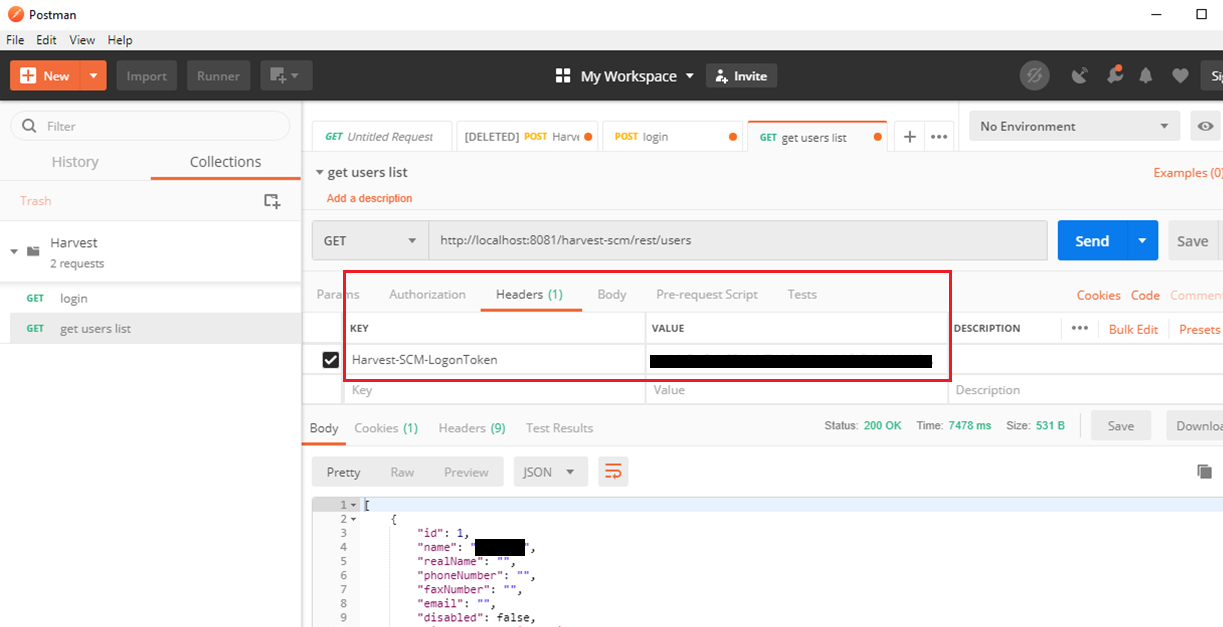This screenshot has width=1223, height=627.
Task: Add a new request tab with plus icon
Action: (x=909, y=137)
